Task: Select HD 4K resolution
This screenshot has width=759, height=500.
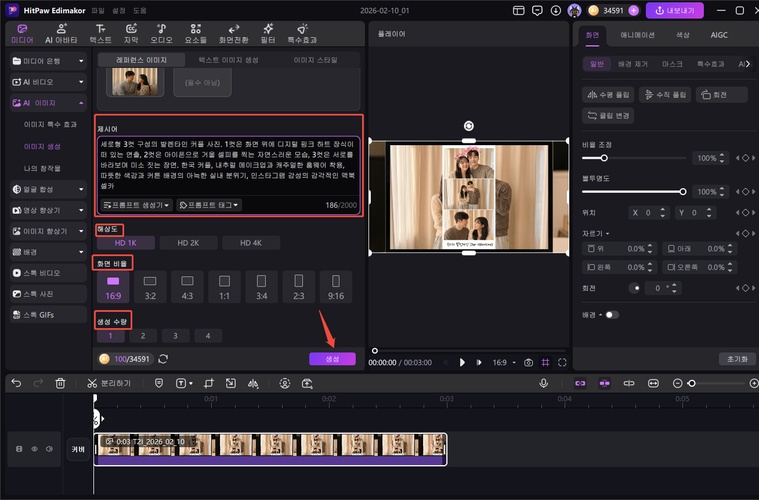Action: (251, 243)
